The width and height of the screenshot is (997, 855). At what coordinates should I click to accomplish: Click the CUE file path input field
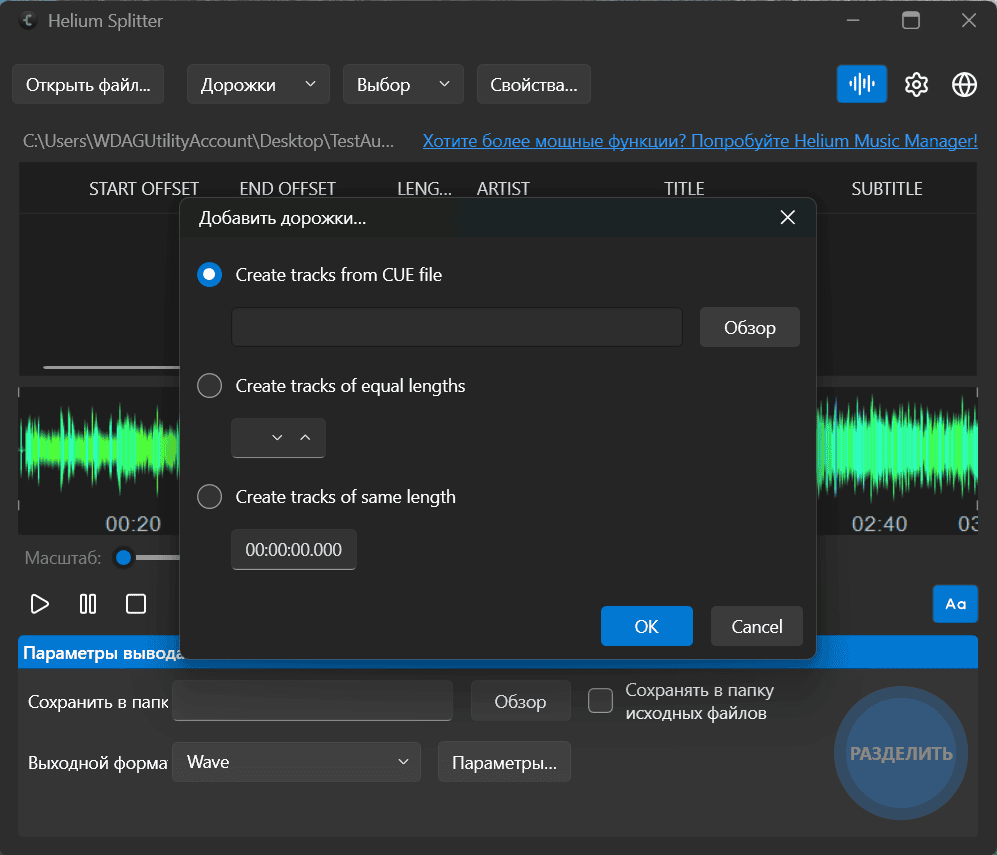tap(457, 327)
